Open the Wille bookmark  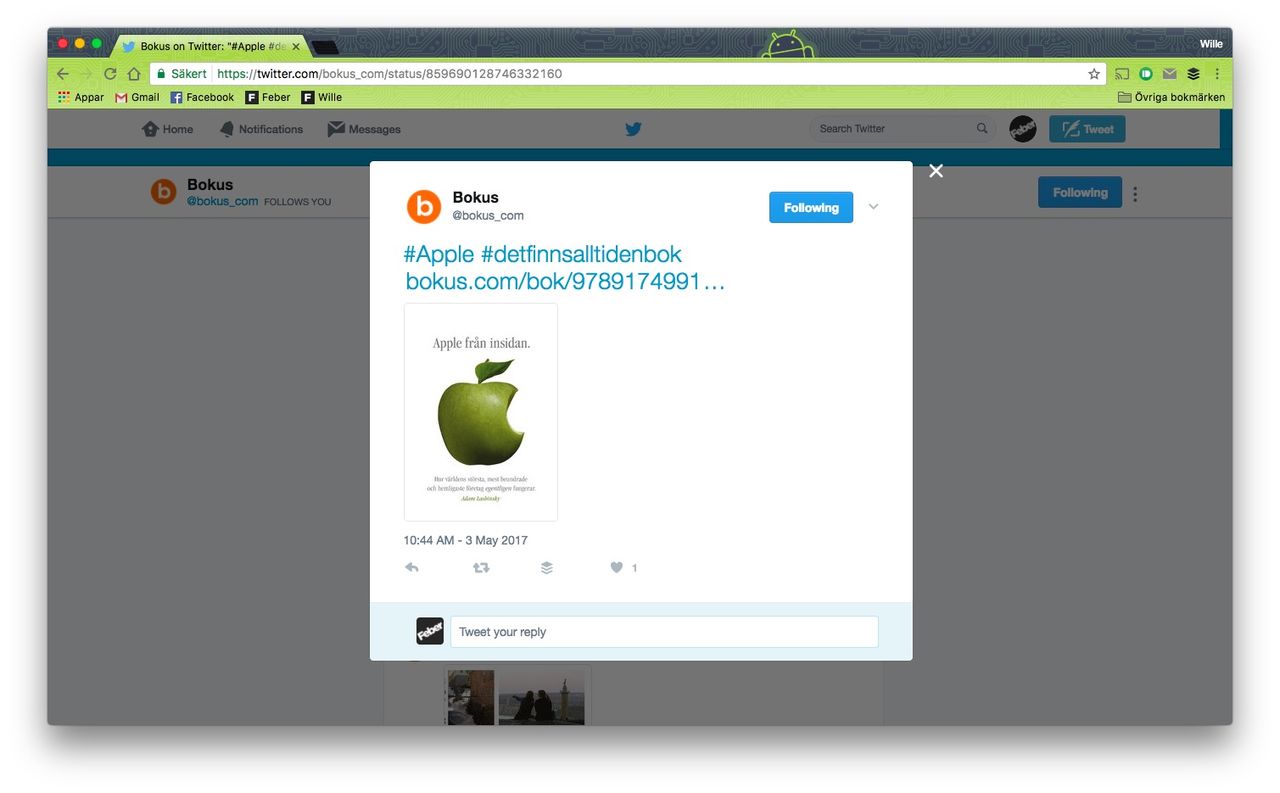coord(321,97)
